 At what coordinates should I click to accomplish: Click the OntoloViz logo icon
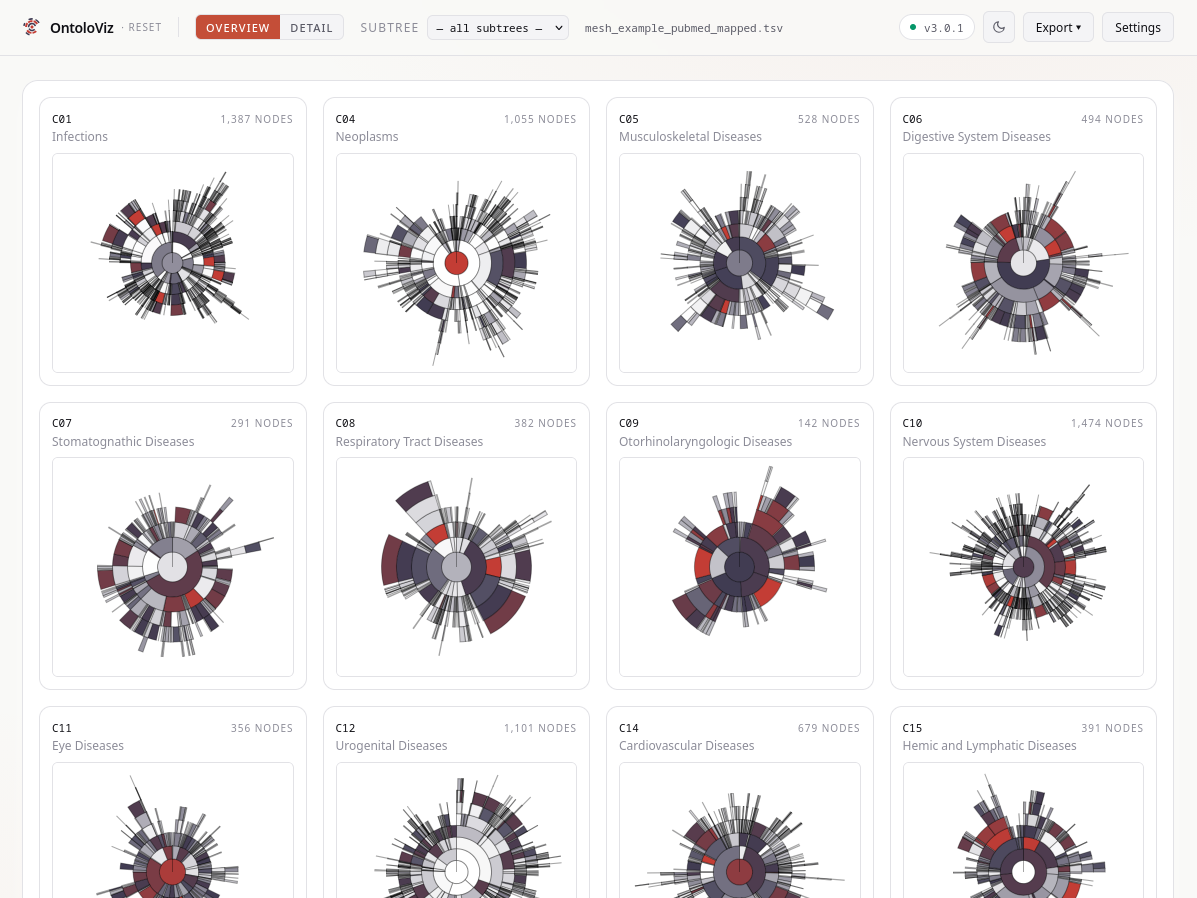[31, 27]
